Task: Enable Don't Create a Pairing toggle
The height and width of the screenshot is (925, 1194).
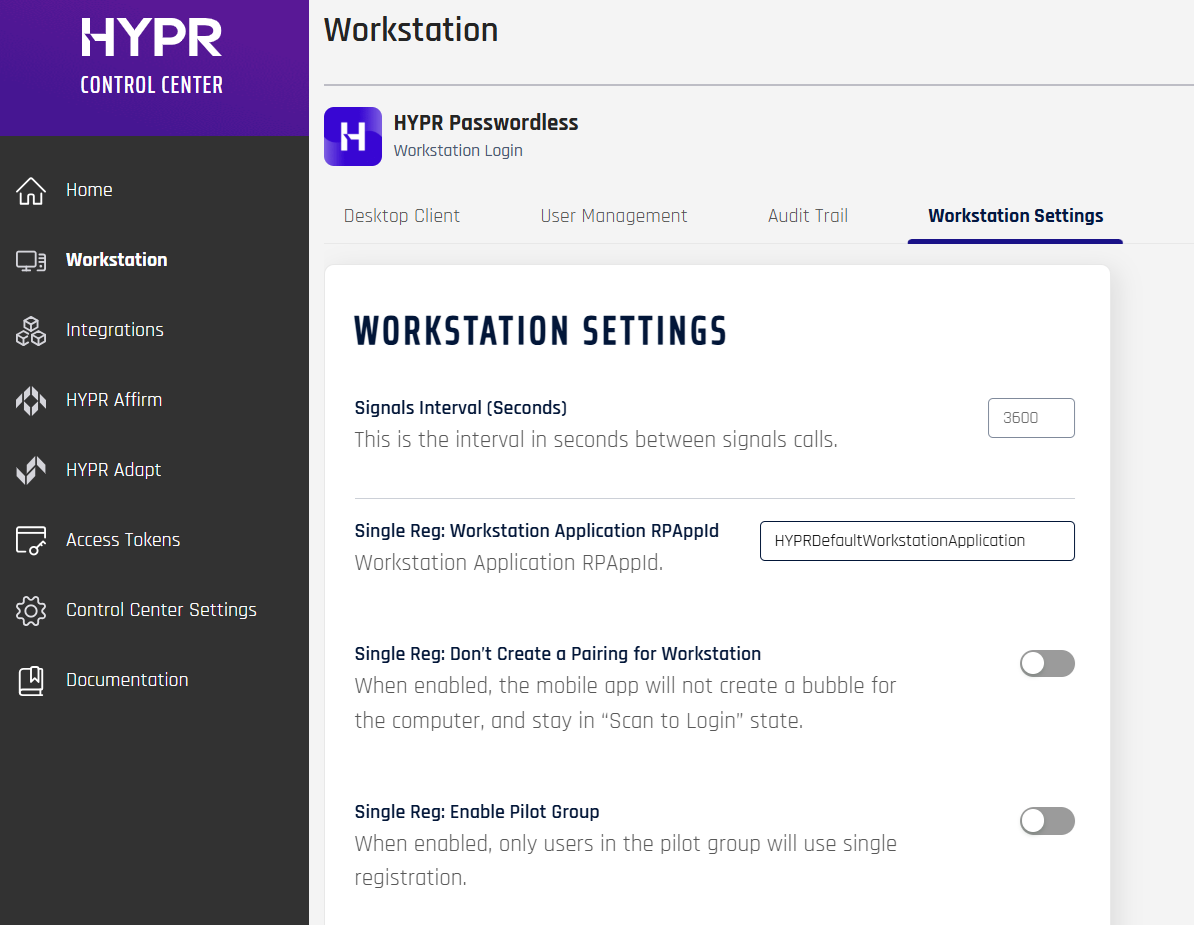Action: click(1046, 663)
